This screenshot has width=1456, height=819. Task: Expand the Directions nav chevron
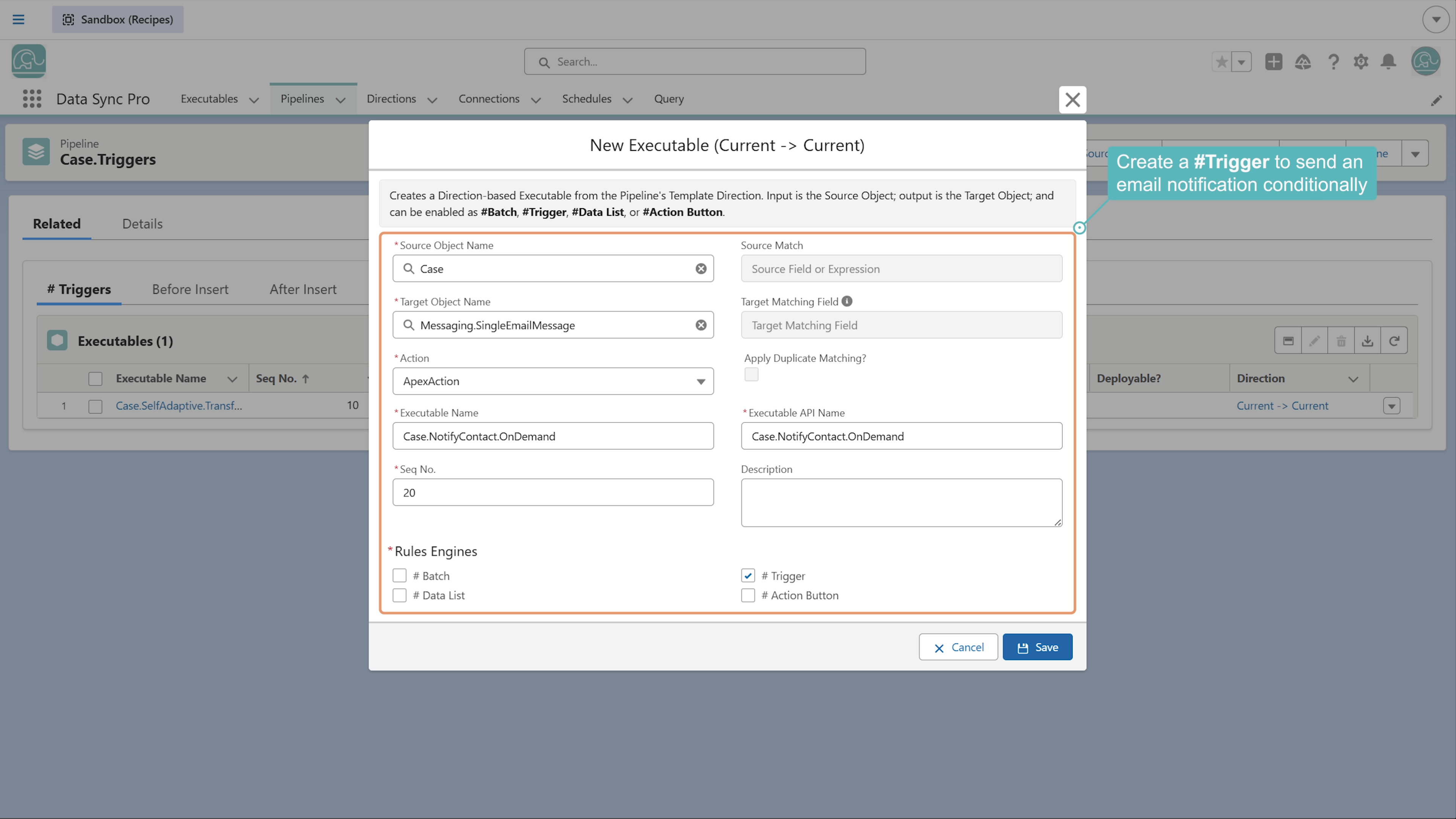pyautogui.click(x=432, y=100)
